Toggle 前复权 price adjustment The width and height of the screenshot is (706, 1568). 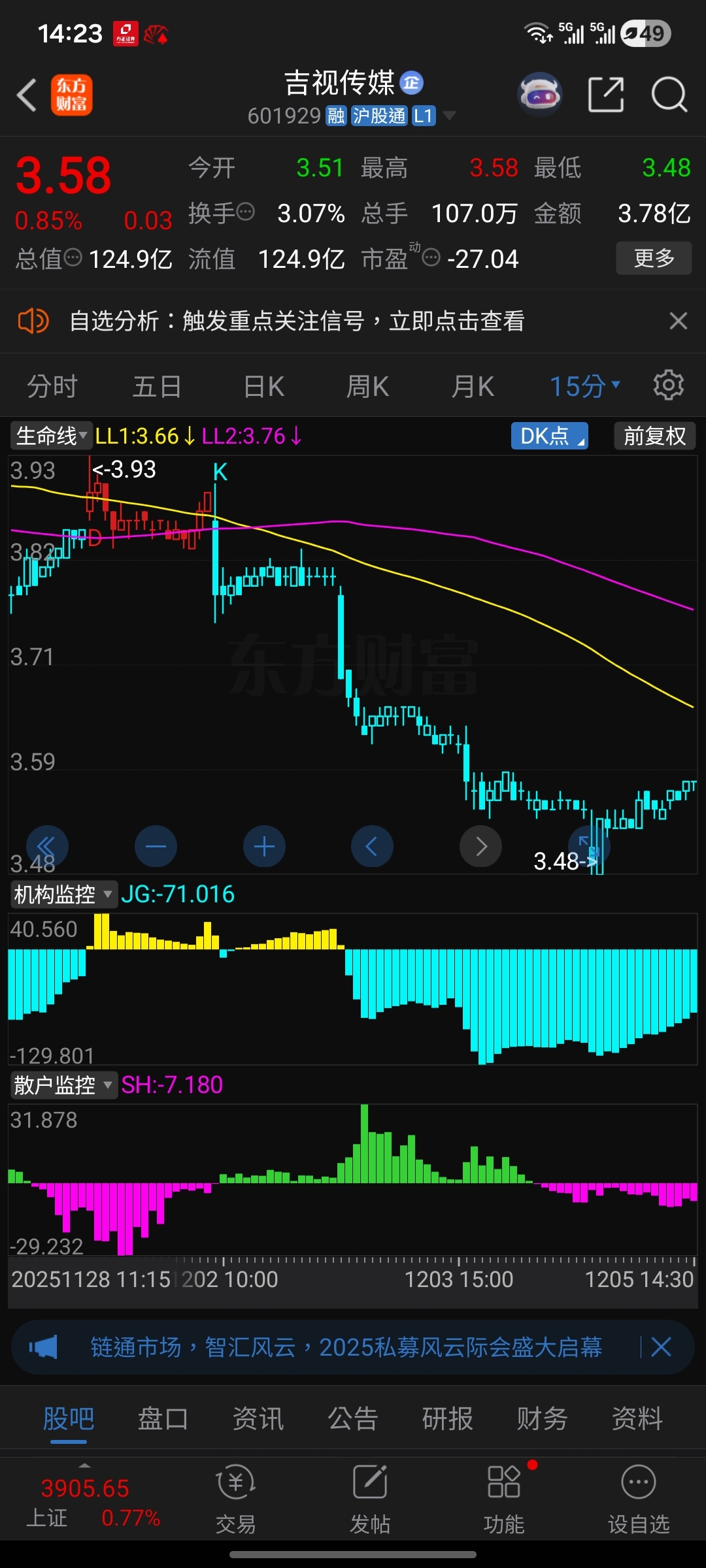tap(654, 436)
